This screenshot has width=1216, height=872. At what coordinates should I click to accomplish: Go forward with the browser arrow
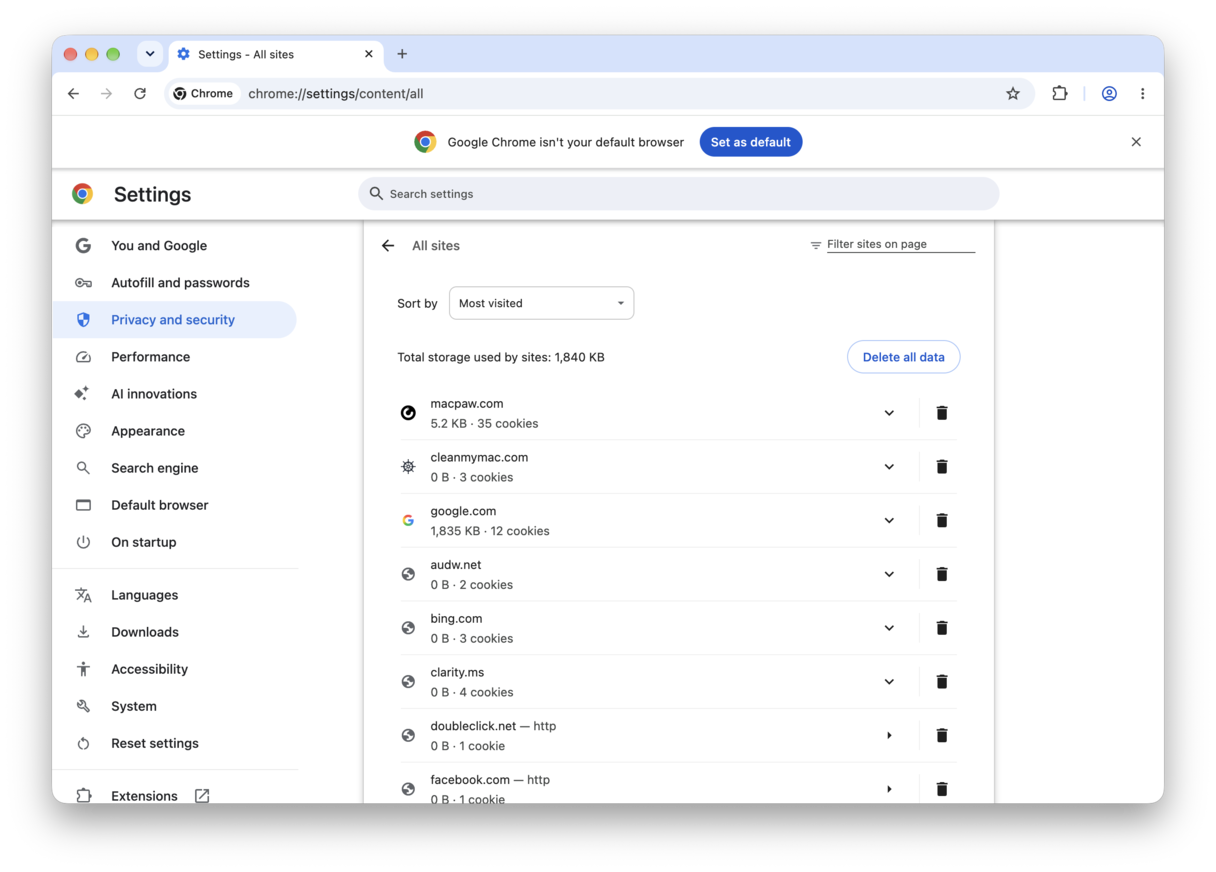coord(106,94)
